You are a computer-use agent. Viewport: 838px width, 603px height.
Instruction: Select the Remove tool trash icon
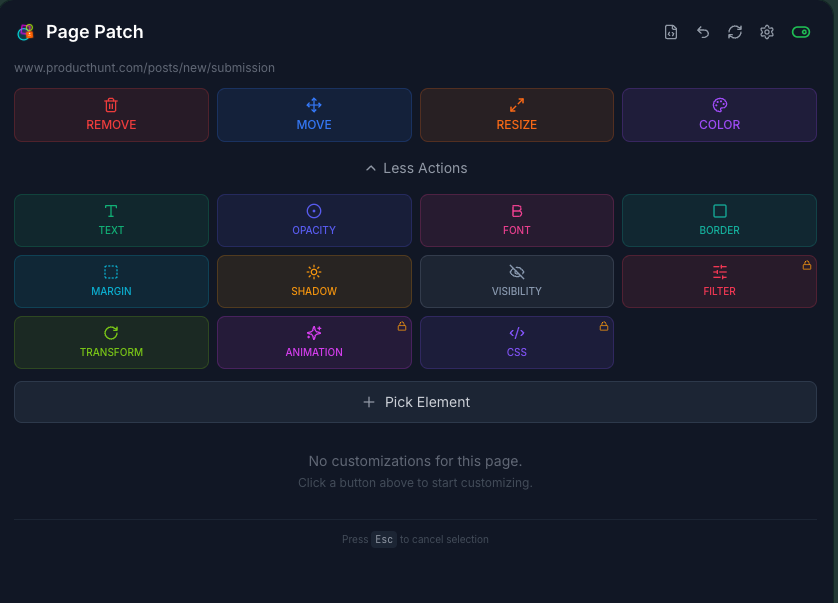point(111,104)
